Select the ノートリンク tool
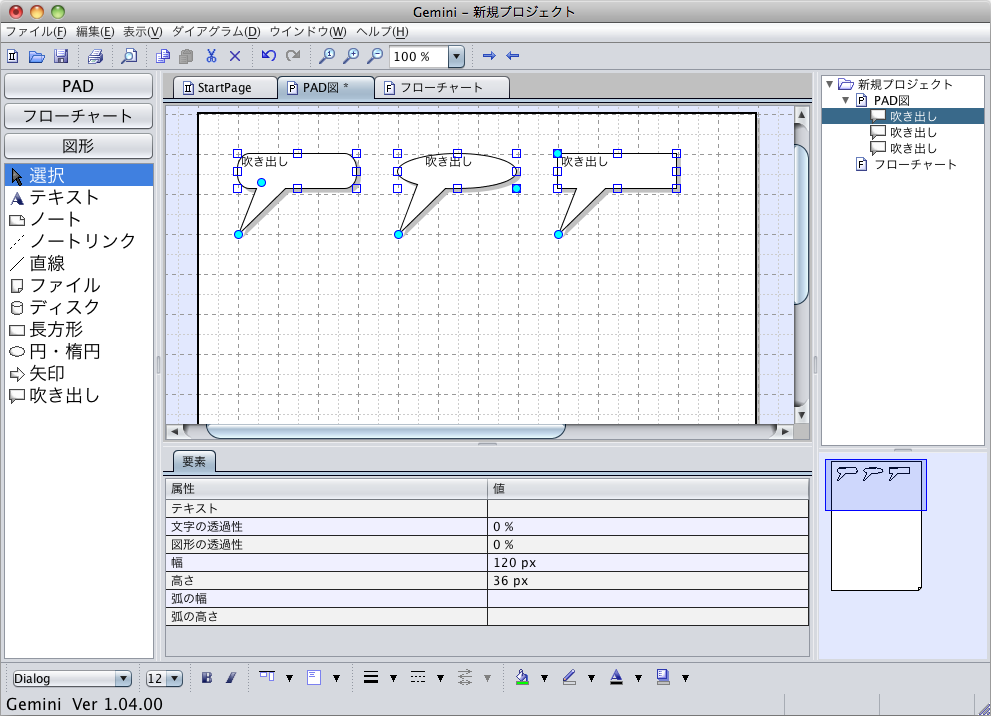This screenshot has width=991, height=716. [79, 241]
